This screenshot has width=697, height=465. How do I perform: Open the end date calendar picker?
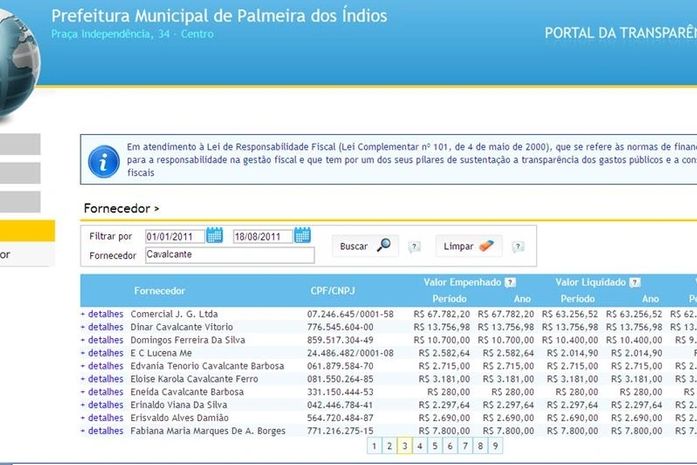click(x=303, y=235)
